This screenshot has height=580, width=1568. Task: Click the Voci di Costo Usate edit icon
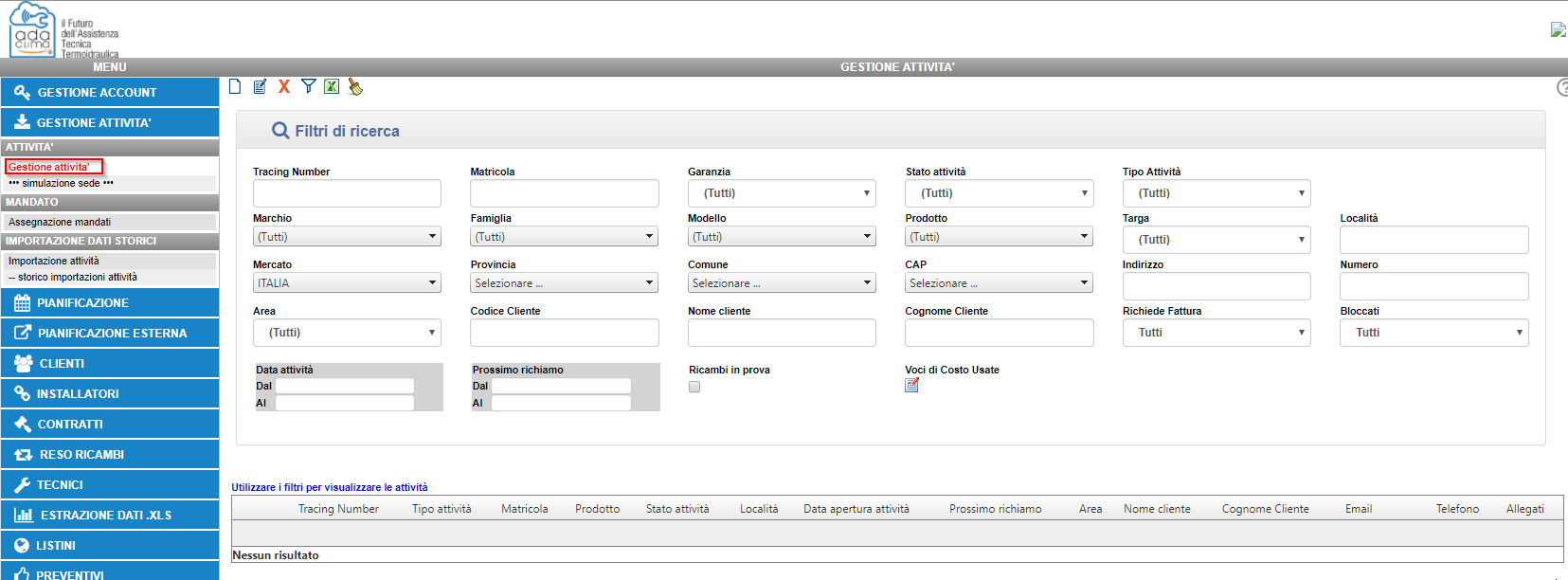[x=911, y=385]
